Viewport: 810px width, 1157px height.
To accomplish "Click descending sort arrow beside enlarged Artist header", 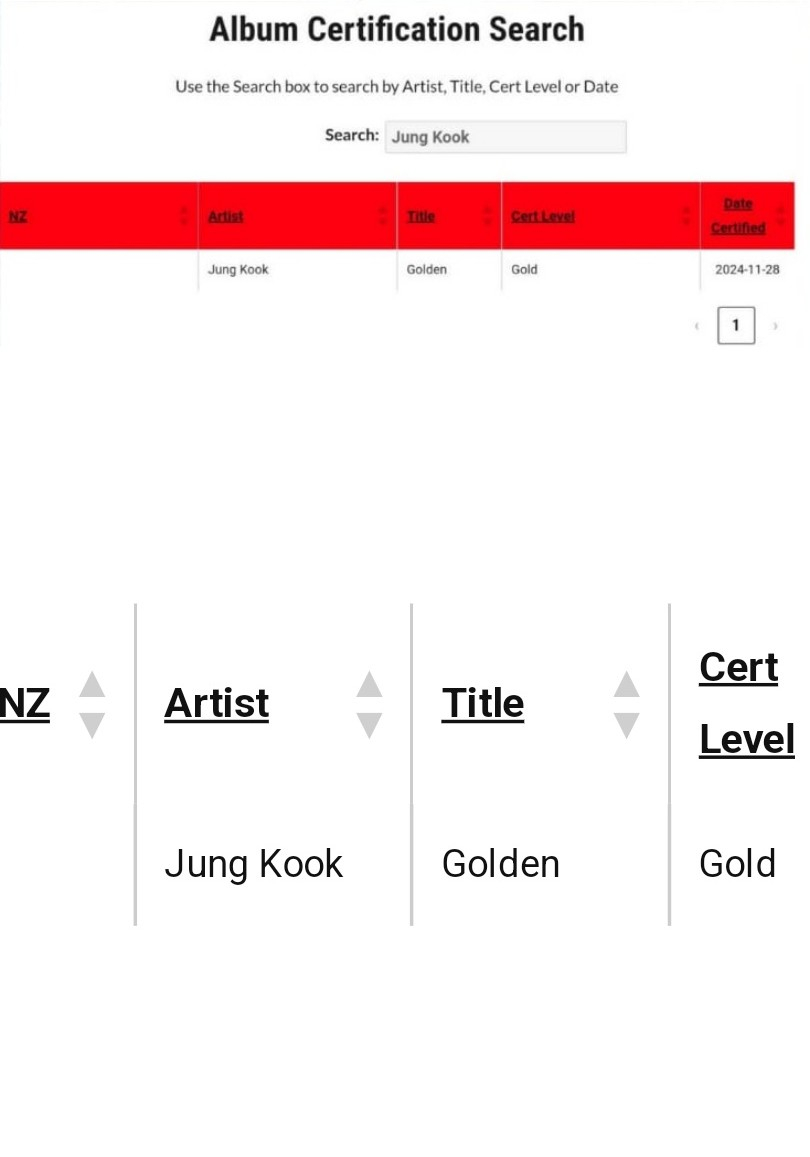I will coord(369,724).
